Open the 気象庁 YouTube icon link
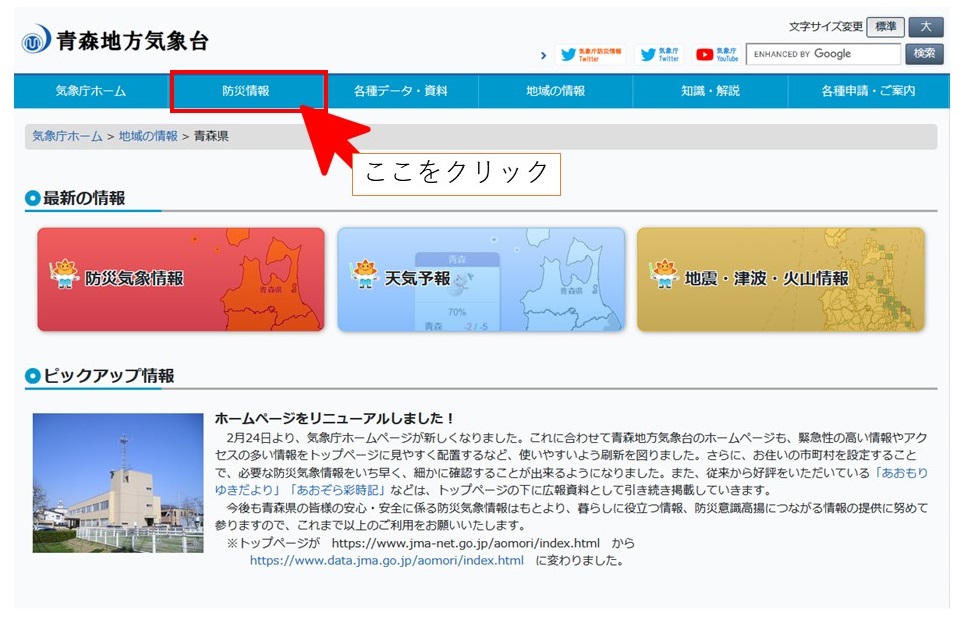The height and width of the screenshot is (619, 960). coord(717,55)
